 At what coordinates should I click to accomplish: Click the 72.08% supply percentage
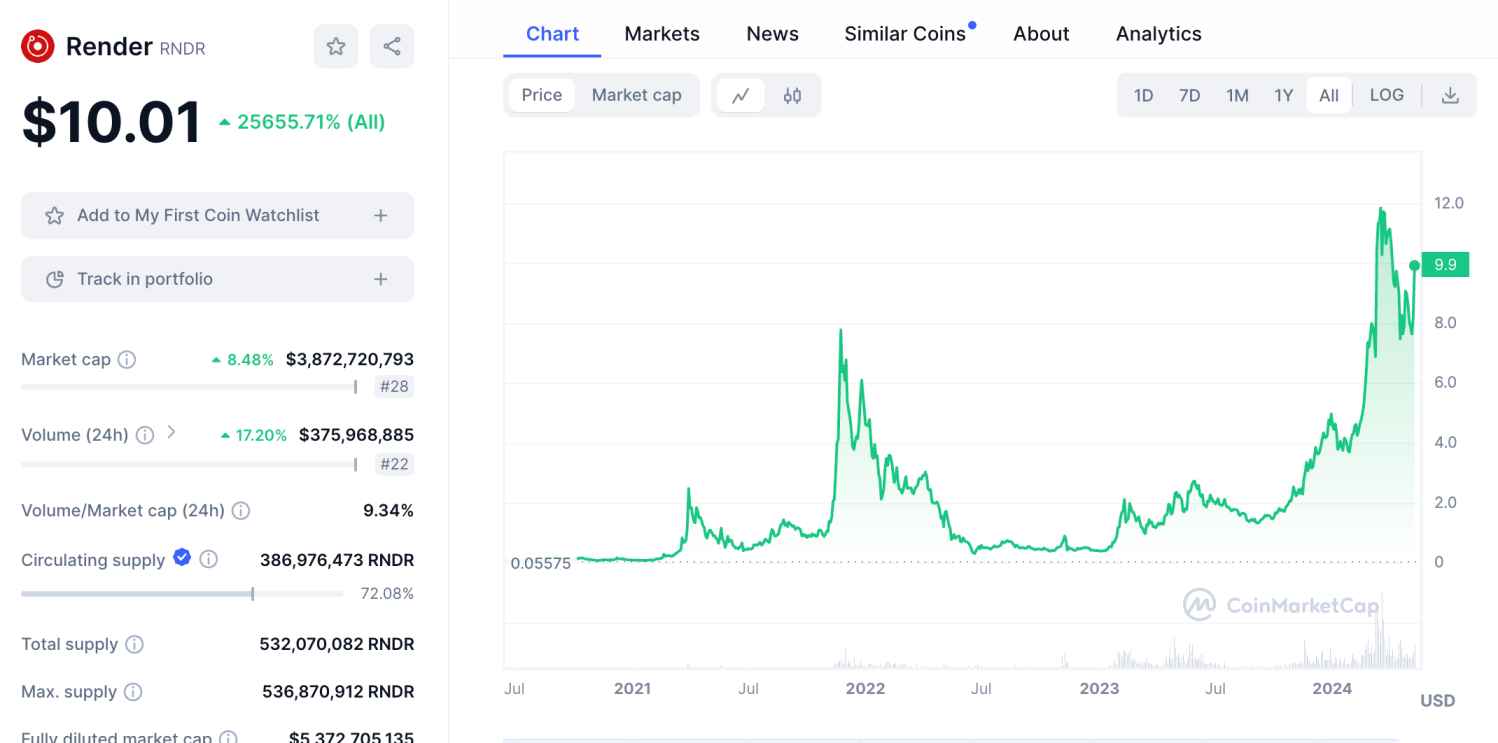(387, 594)
